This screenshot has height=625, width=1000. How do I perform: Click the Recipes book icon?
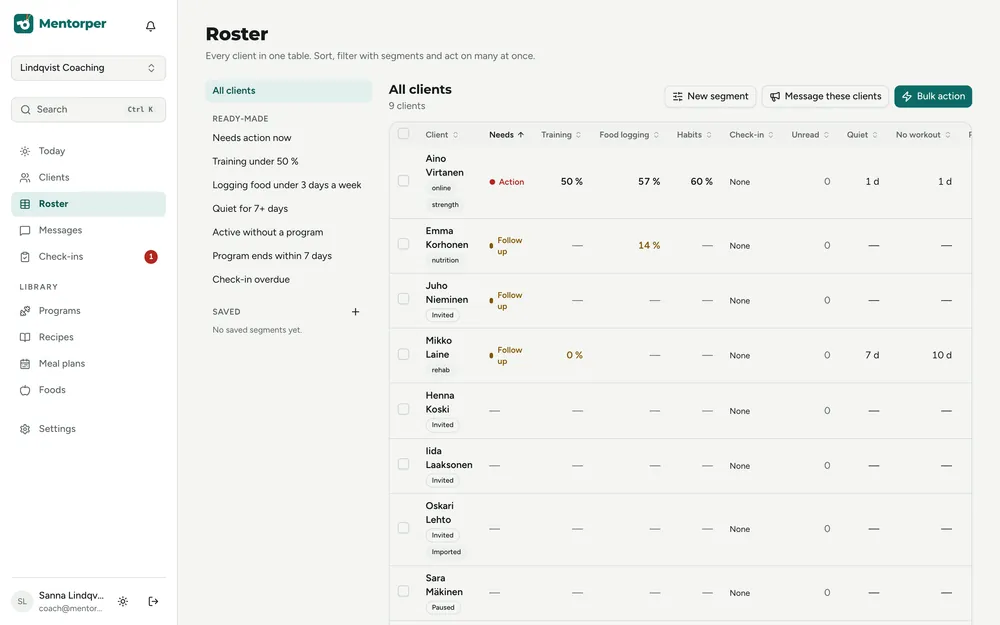[25, 337]
